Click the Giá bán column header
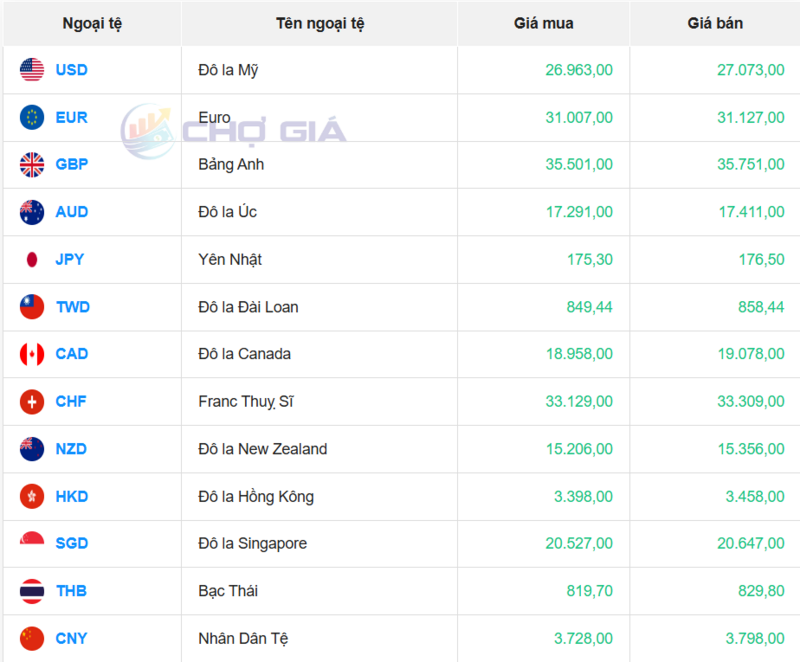Image resolution: width=800 pixels, height=662 pixels. pos(715,23)
